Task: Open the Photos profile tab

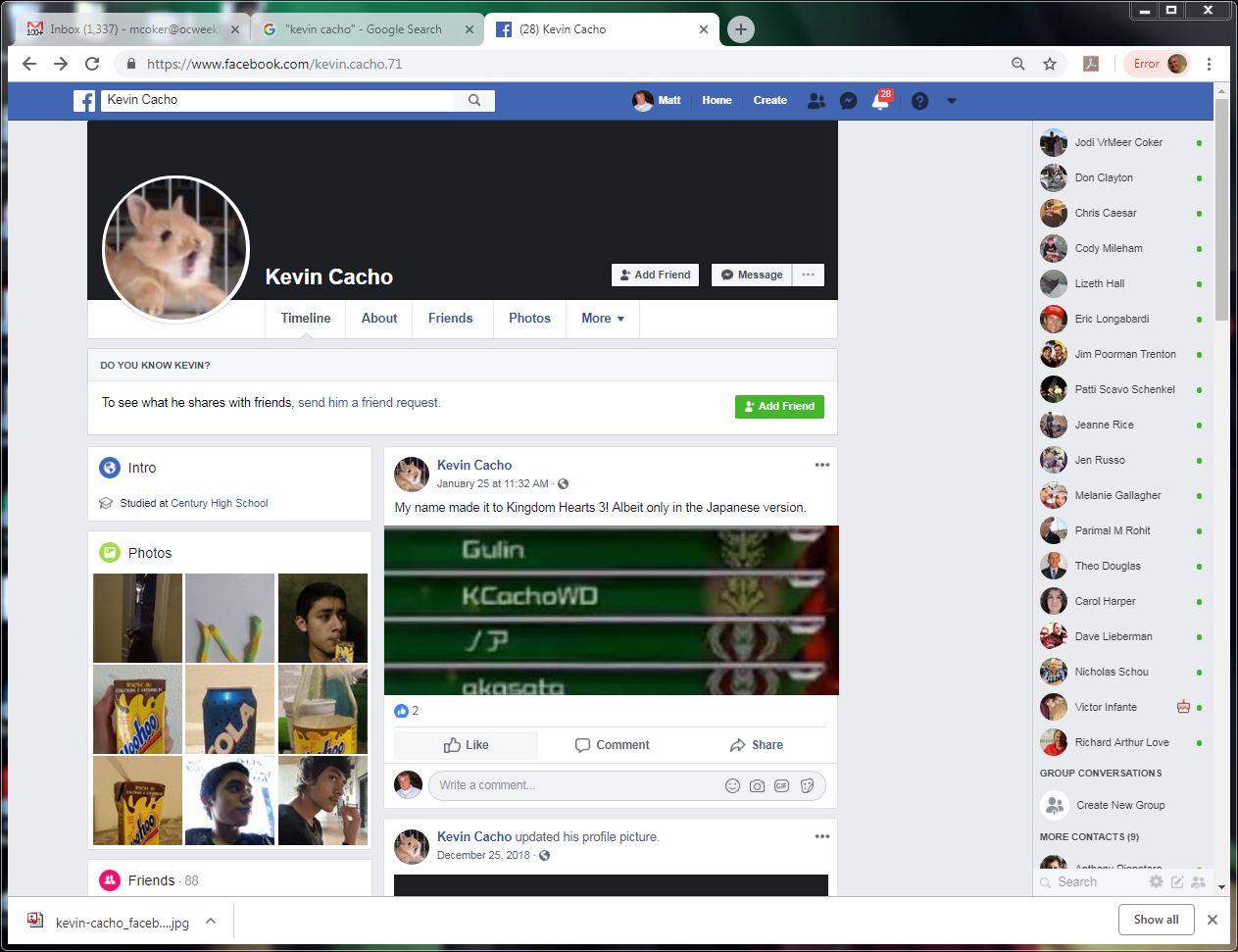Action: click(x=529, y=319)
